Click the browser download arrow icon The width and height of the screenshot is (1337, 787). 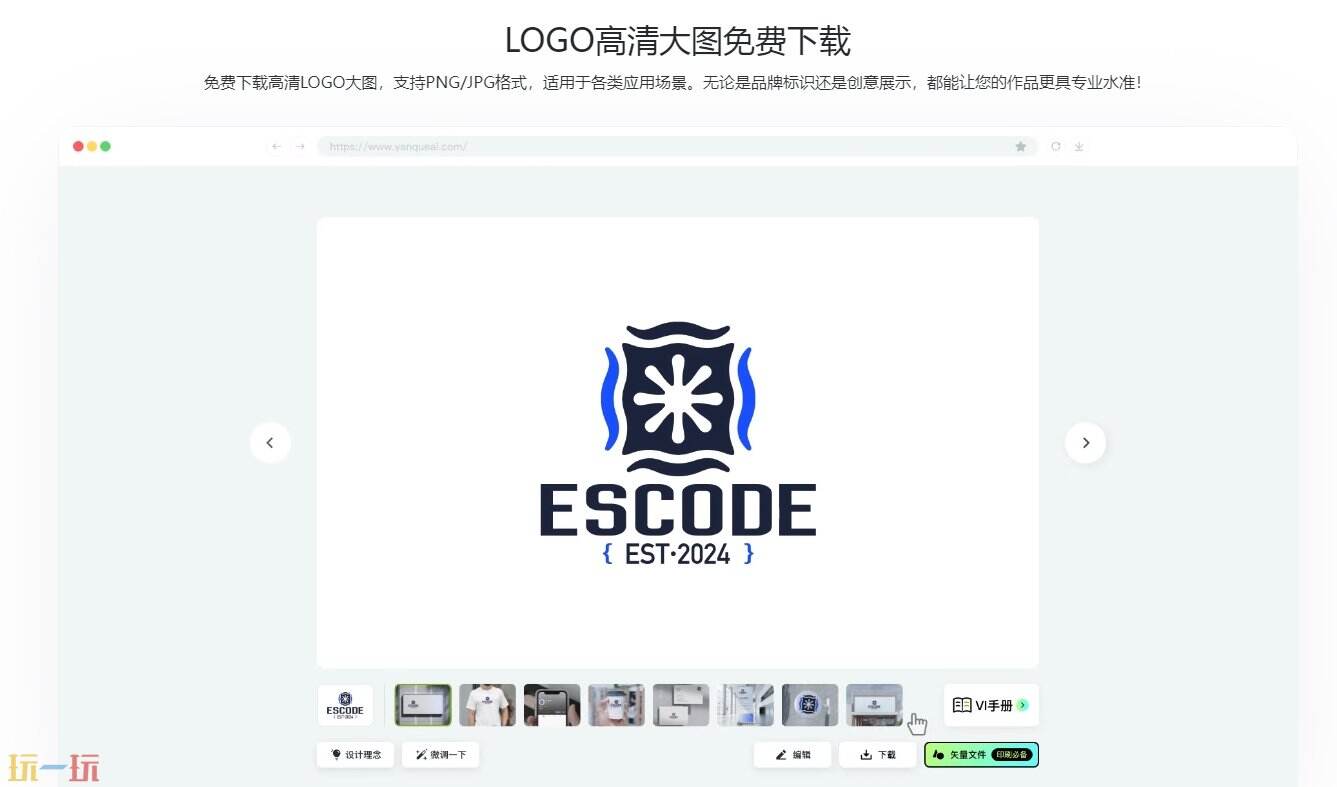pos(1079,146)
